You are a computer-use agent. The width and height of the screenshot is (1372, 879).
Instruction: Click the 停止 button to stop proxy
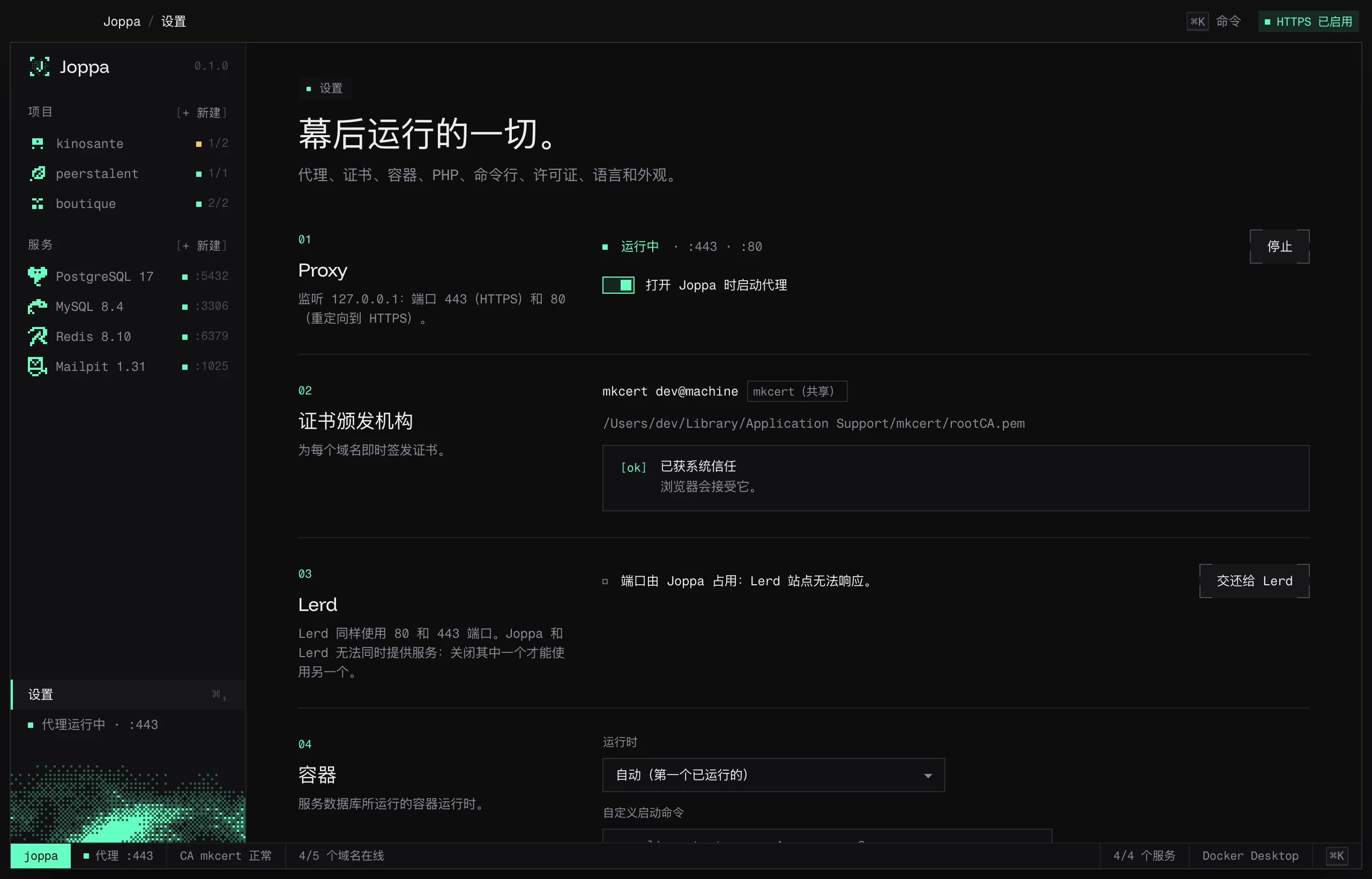pos(1279,247)
